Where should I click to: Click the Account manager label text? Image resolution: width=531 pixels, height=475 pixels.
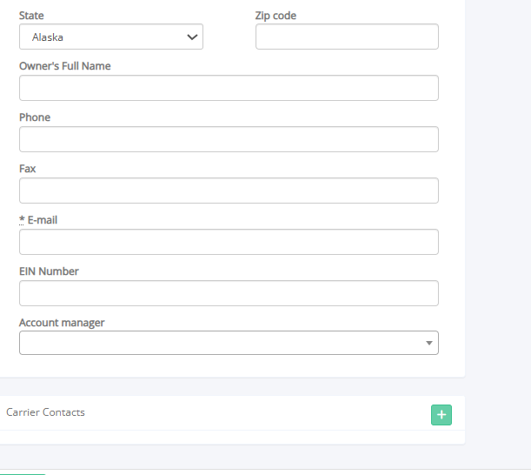click(x=62, y=323)
